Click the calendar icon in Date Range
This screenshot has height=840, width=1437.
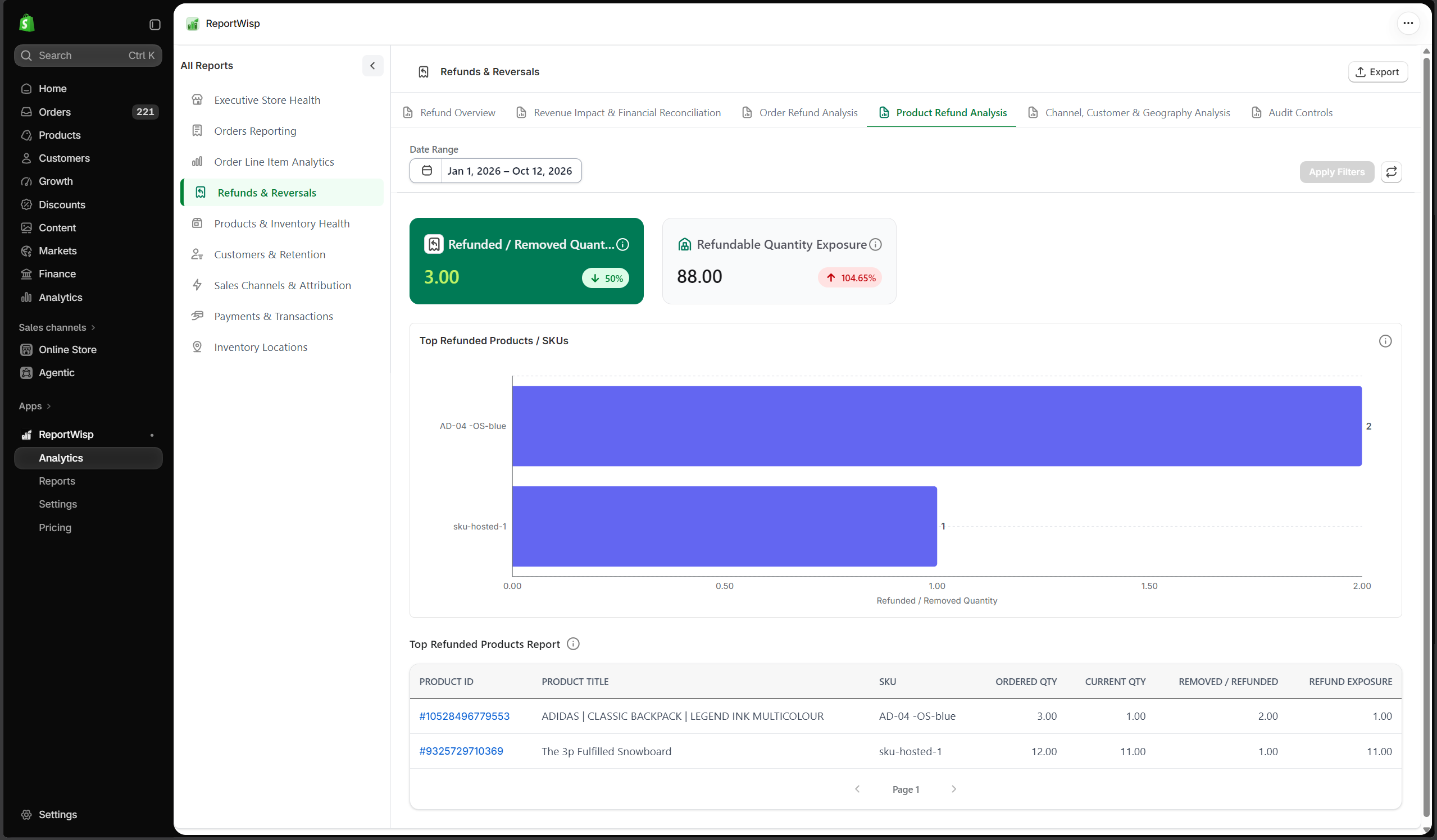[x=426, y=171]
